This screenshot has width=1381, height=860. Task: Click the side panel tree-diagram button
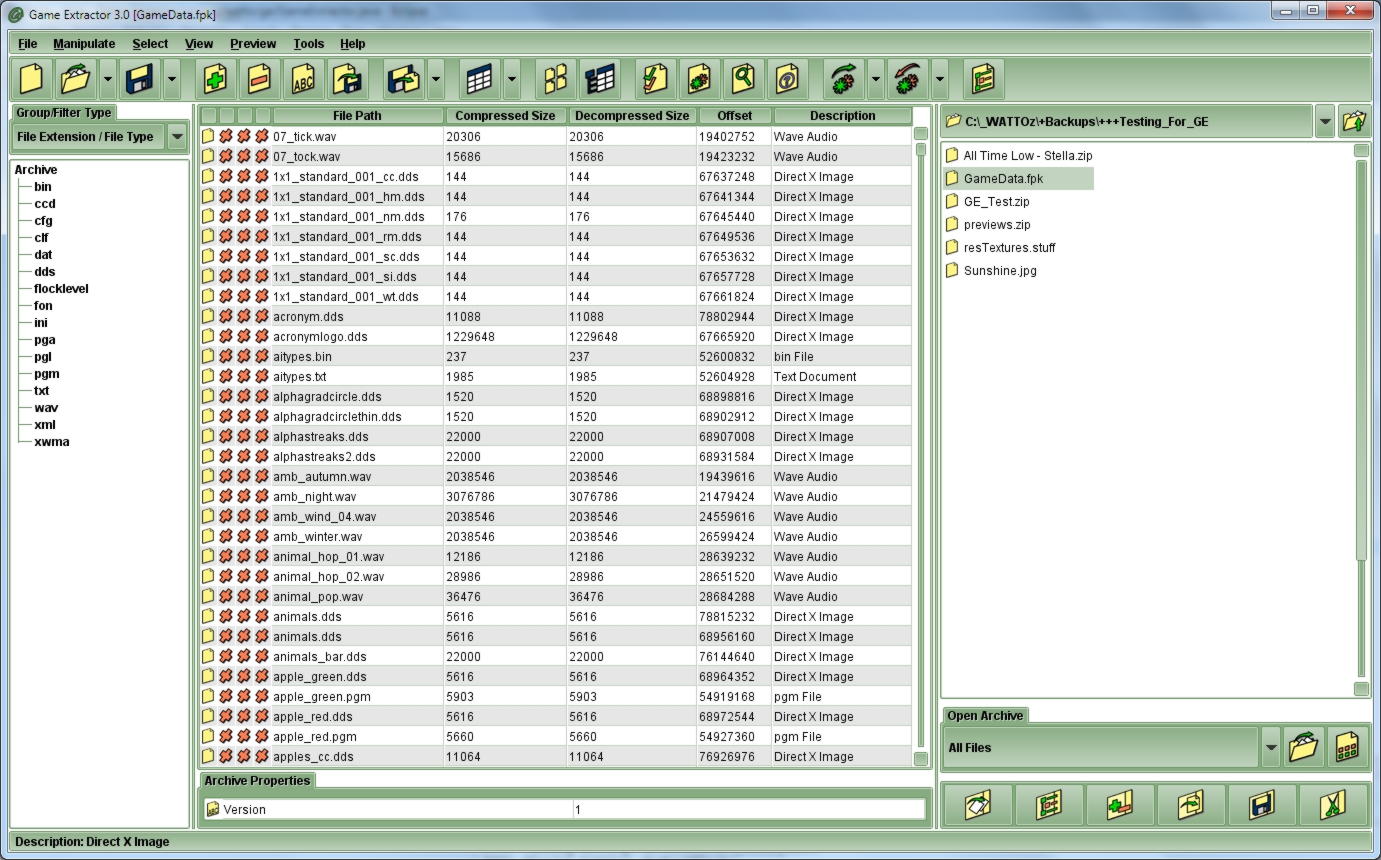click(1048, 804)
